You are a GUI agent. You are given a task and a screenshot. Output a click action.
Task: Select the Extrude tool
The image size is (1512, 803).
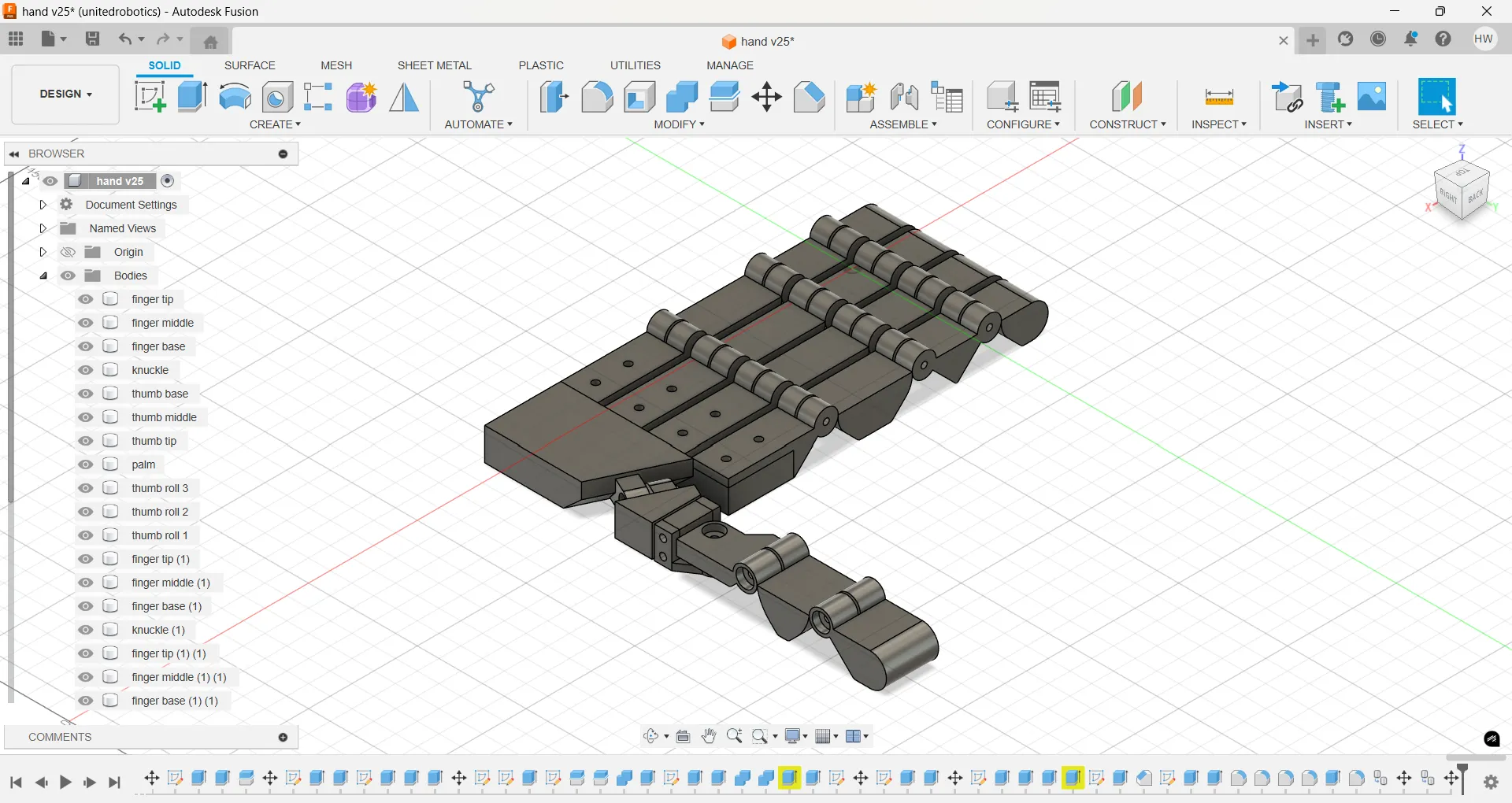coord(192,97)
